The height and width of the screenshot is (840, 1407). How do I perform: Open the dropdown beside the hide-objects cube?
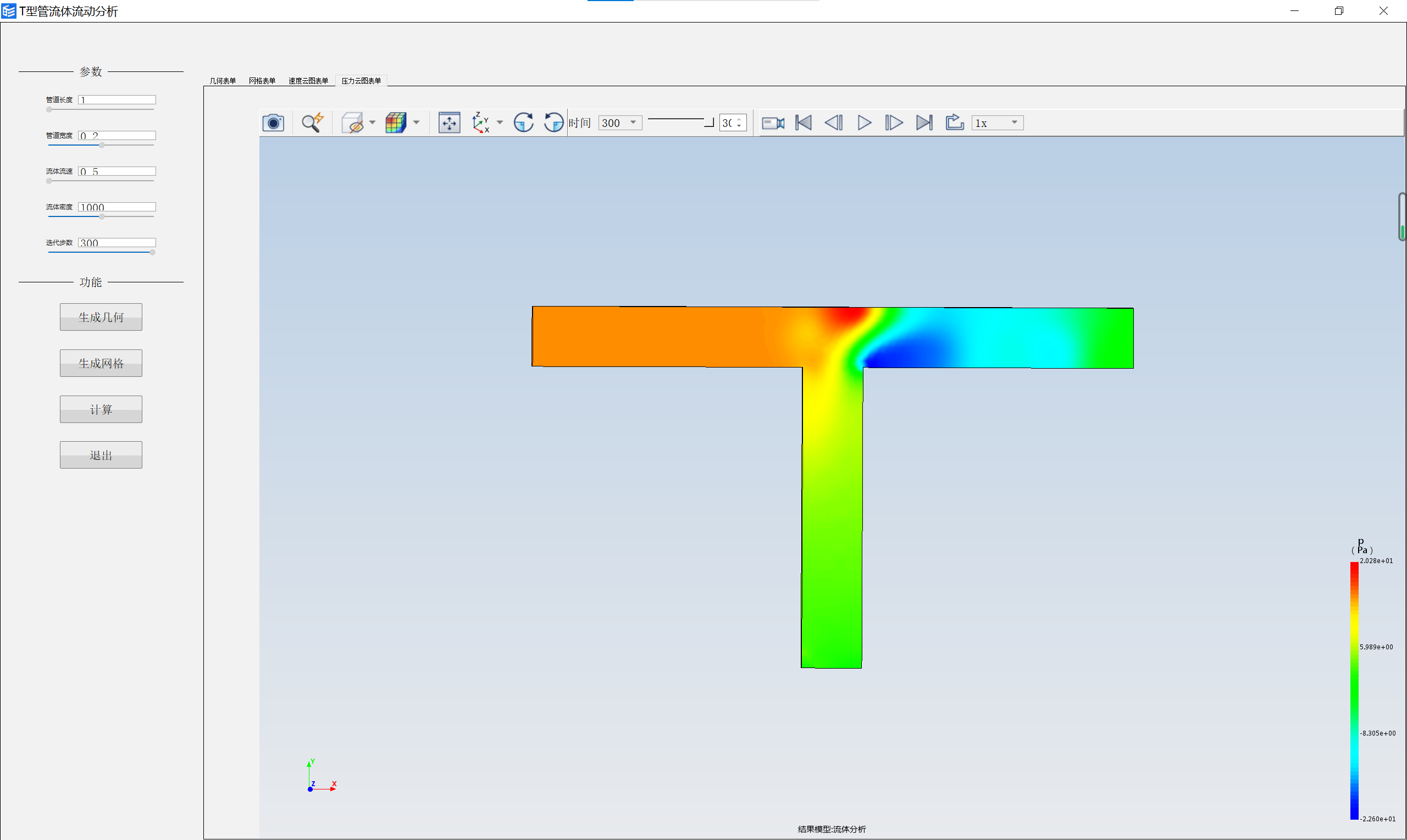tap(372, 123)
